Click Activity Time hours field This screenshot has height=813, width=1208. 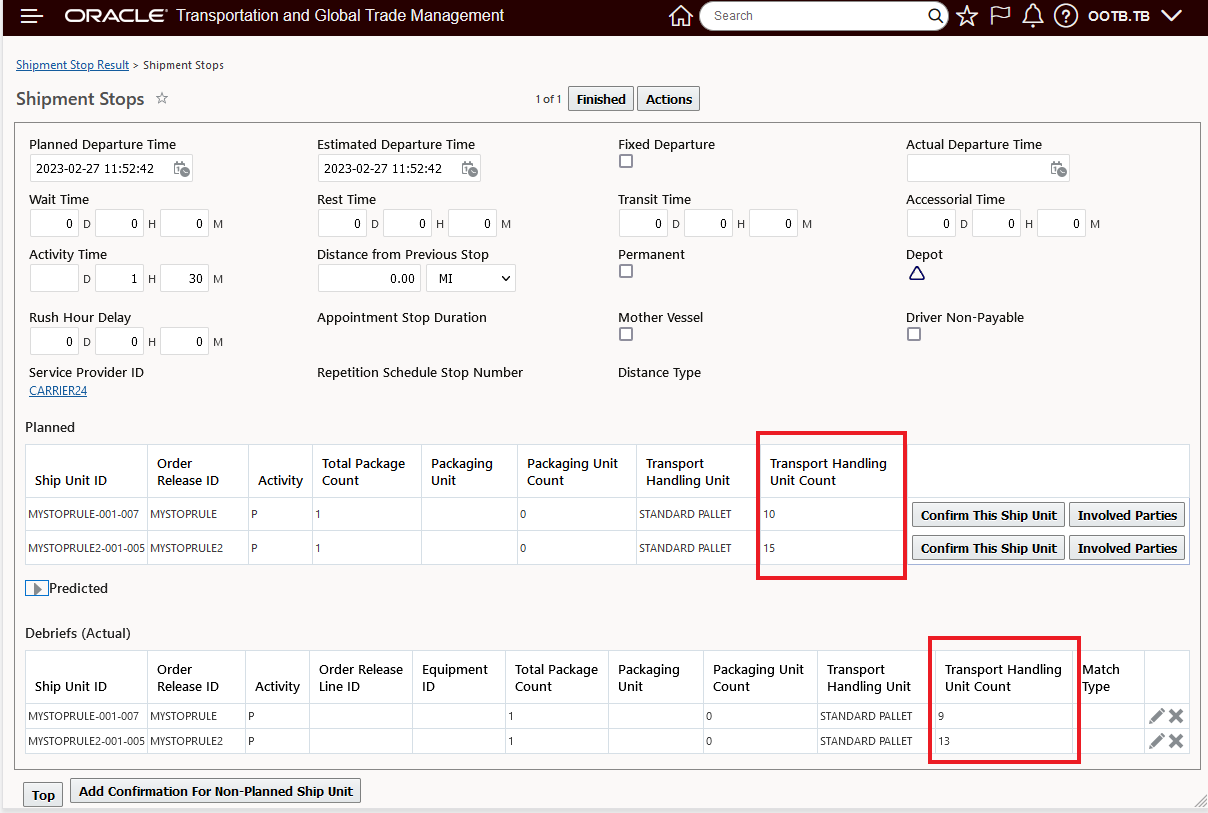click(x=119, y=278)
